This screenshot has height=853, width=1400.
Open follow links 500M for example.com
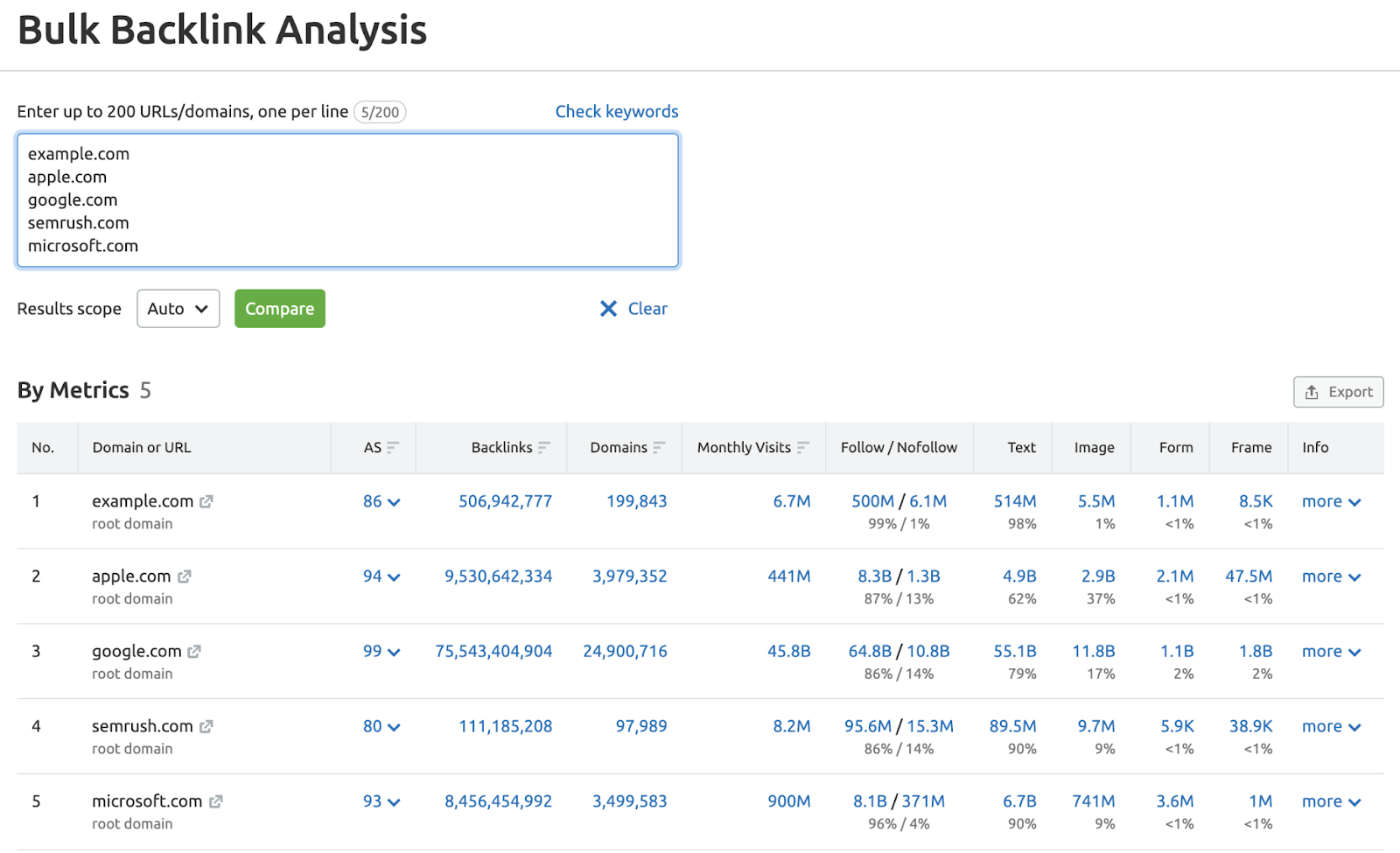873,501
